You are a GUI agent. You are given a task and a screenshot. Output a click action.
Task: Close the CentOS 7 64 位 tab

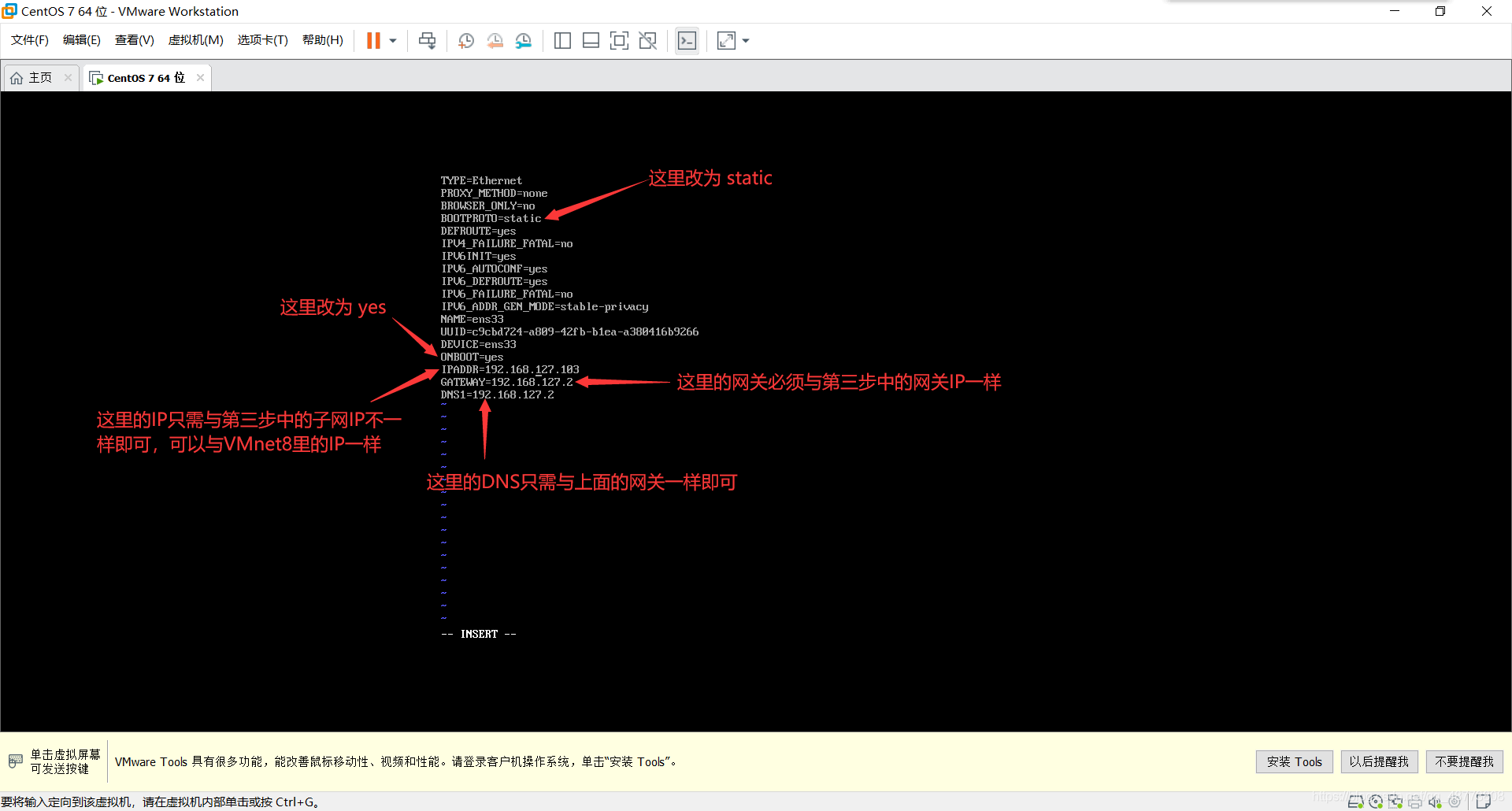pos(201,77)
